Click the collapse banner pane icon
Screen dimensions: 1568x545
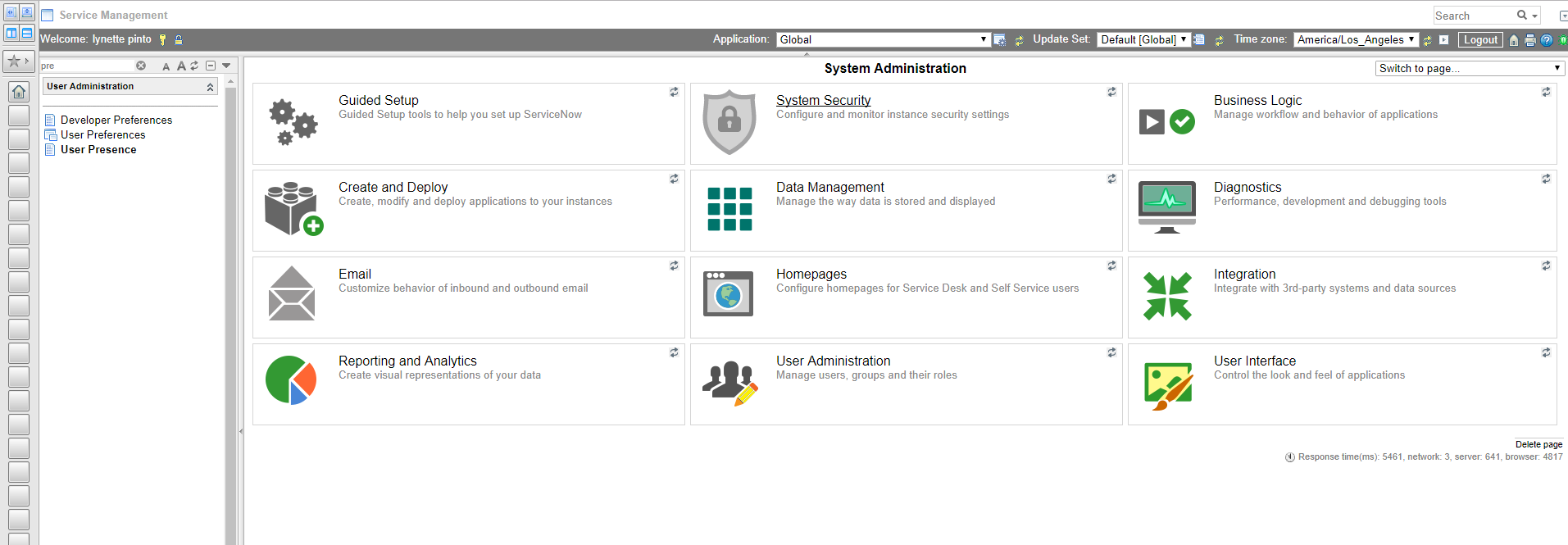tap(27, 13)
